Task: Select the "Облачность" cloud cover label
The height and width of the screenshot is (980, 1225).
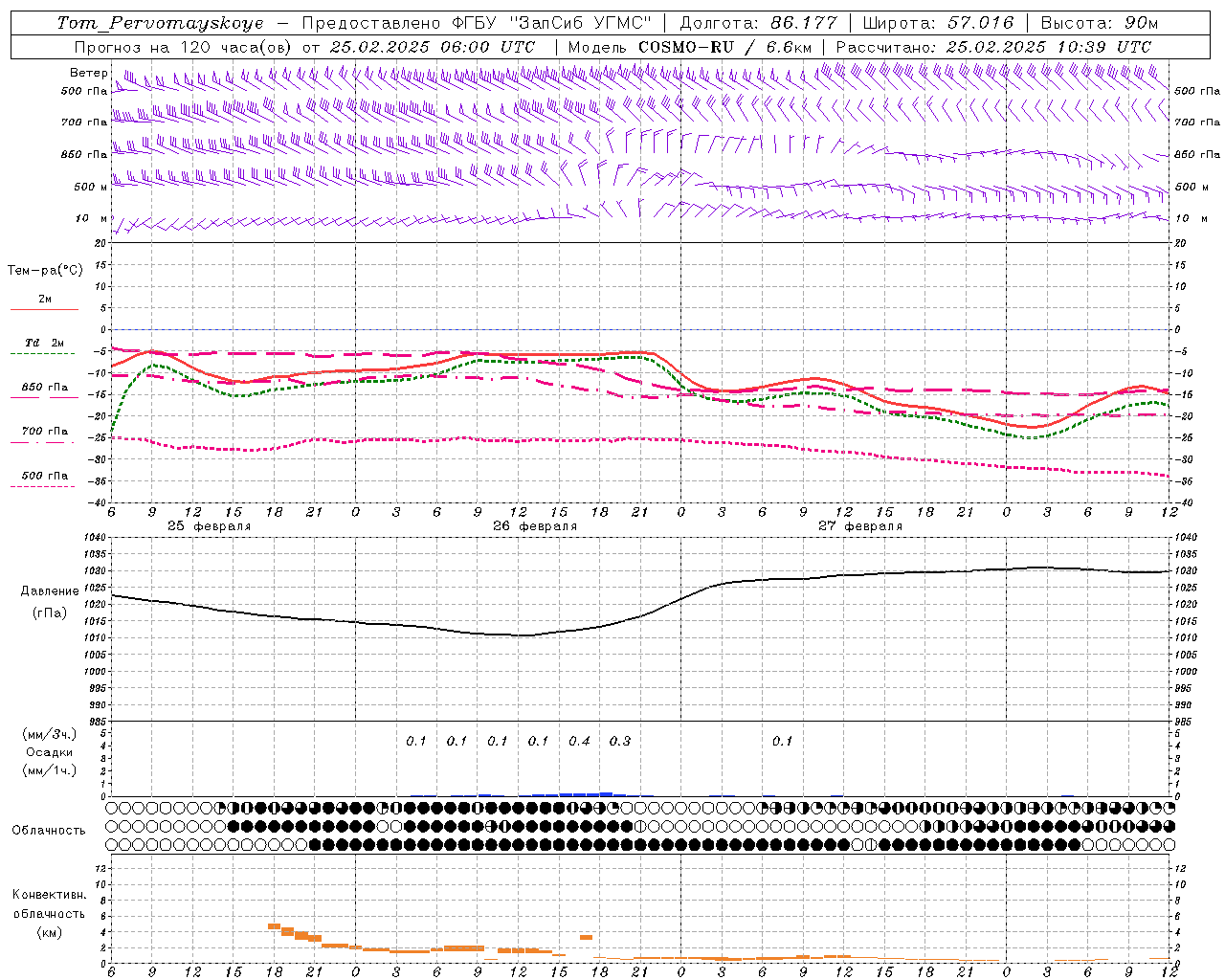Action: 49,830
